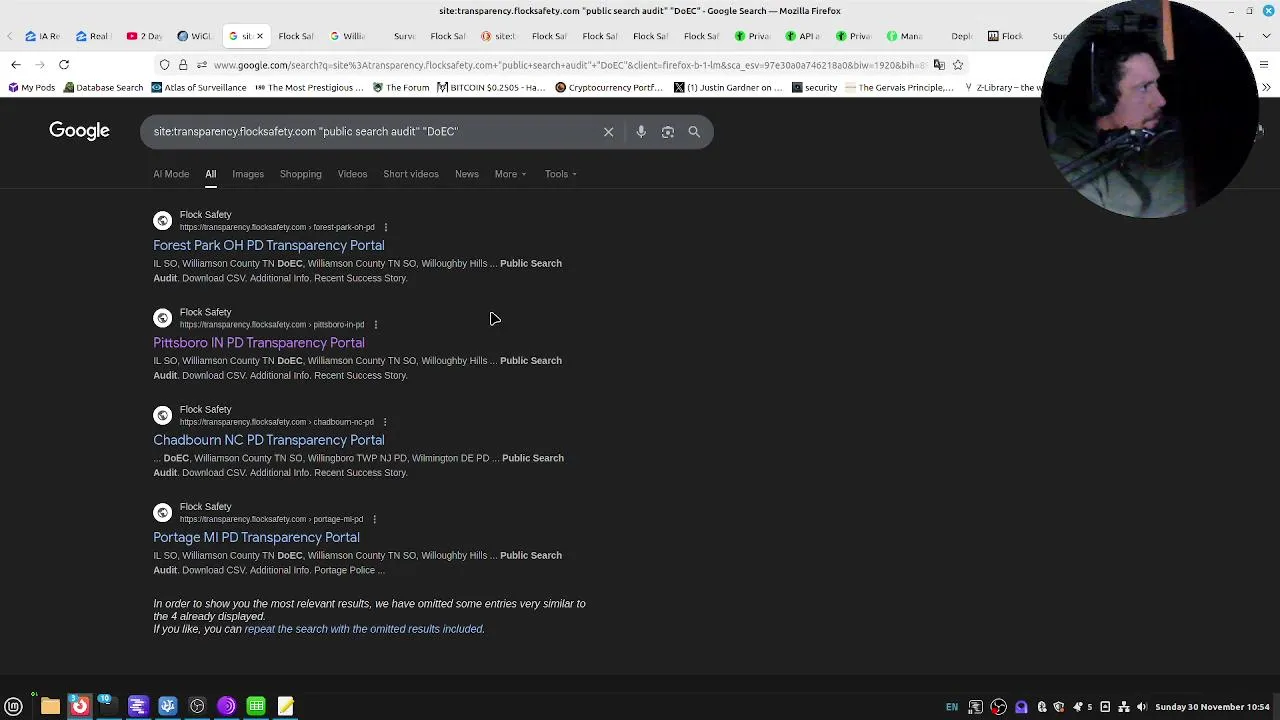Open tracking protection shield icon
Viewport: 1280px width, 720px height.
(x=164, y=65)
